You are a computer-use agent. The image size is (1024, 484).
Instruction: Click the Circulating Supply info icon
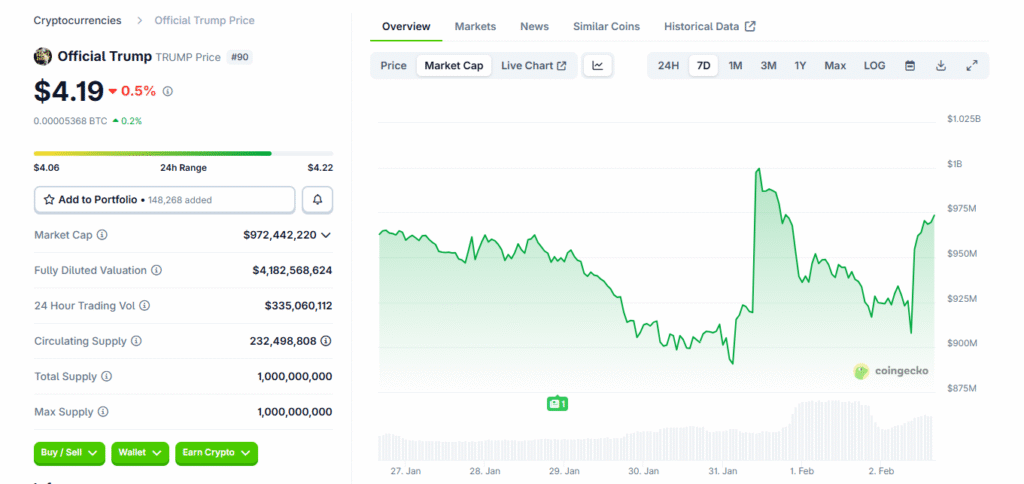click(x=136, y=341)
